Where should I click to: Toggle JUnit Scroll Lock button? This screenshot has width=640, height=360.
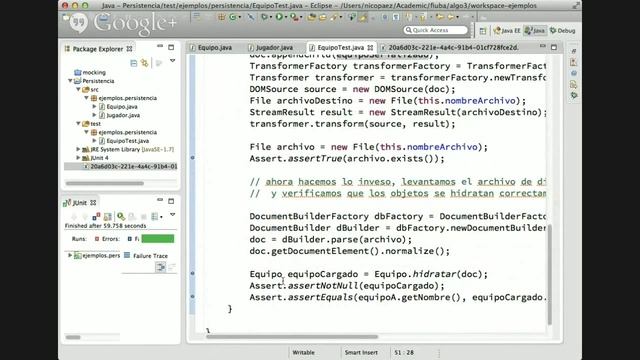pos(107,216)
